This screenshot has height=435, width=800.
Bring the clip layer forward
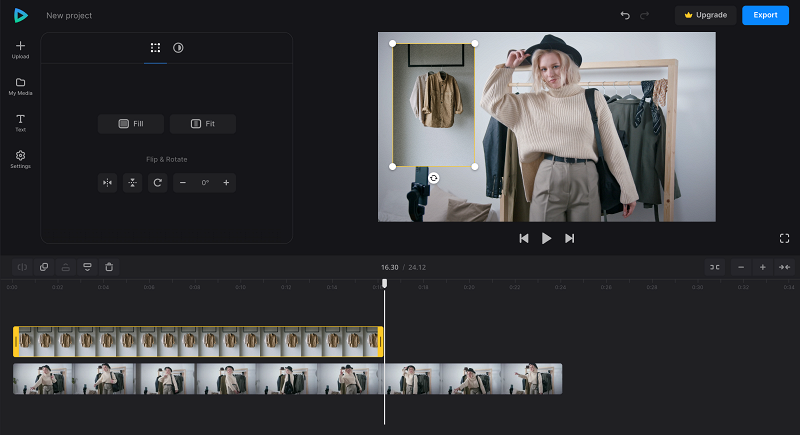[66, 267]
